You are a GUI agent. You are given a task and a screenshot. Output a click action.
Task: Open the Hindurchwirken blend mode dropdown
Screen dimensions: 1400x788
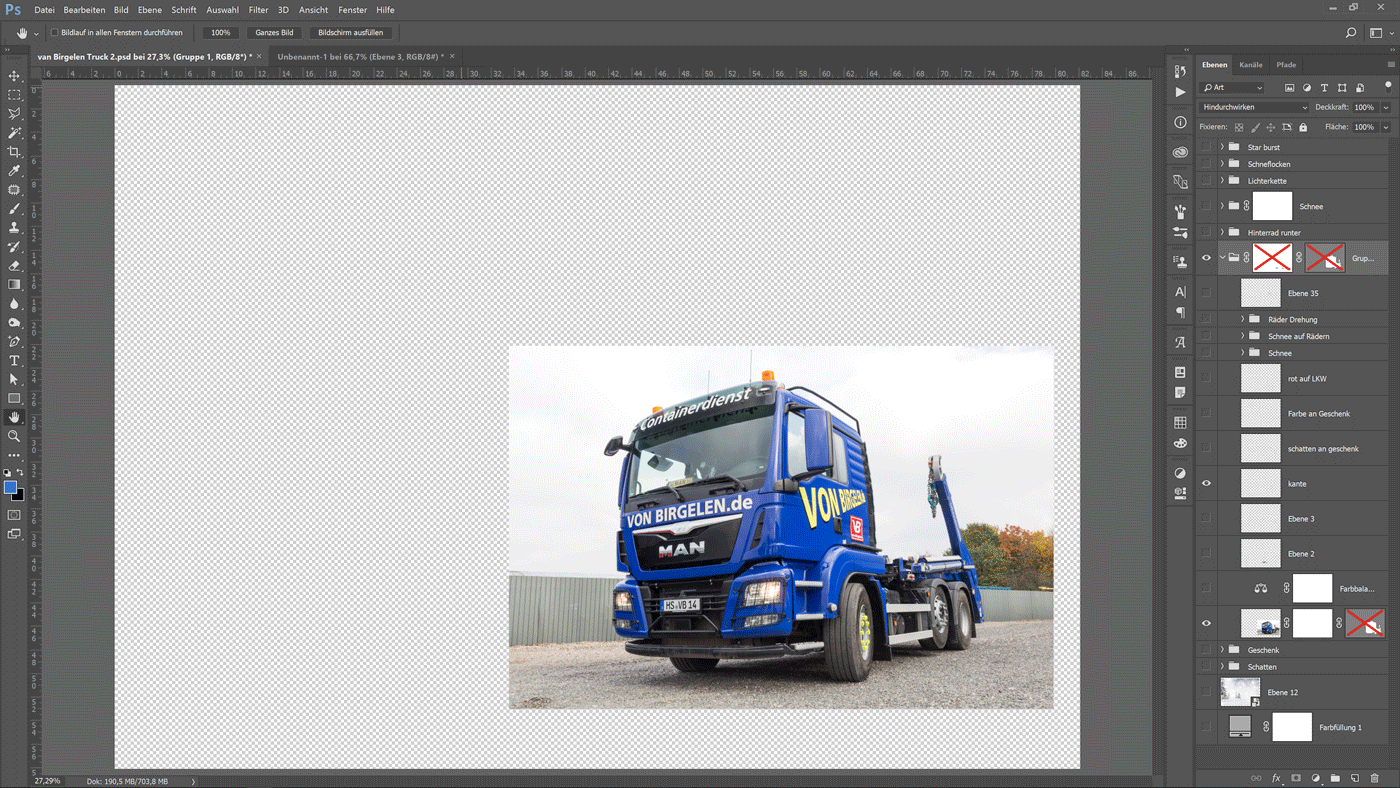1255,107
